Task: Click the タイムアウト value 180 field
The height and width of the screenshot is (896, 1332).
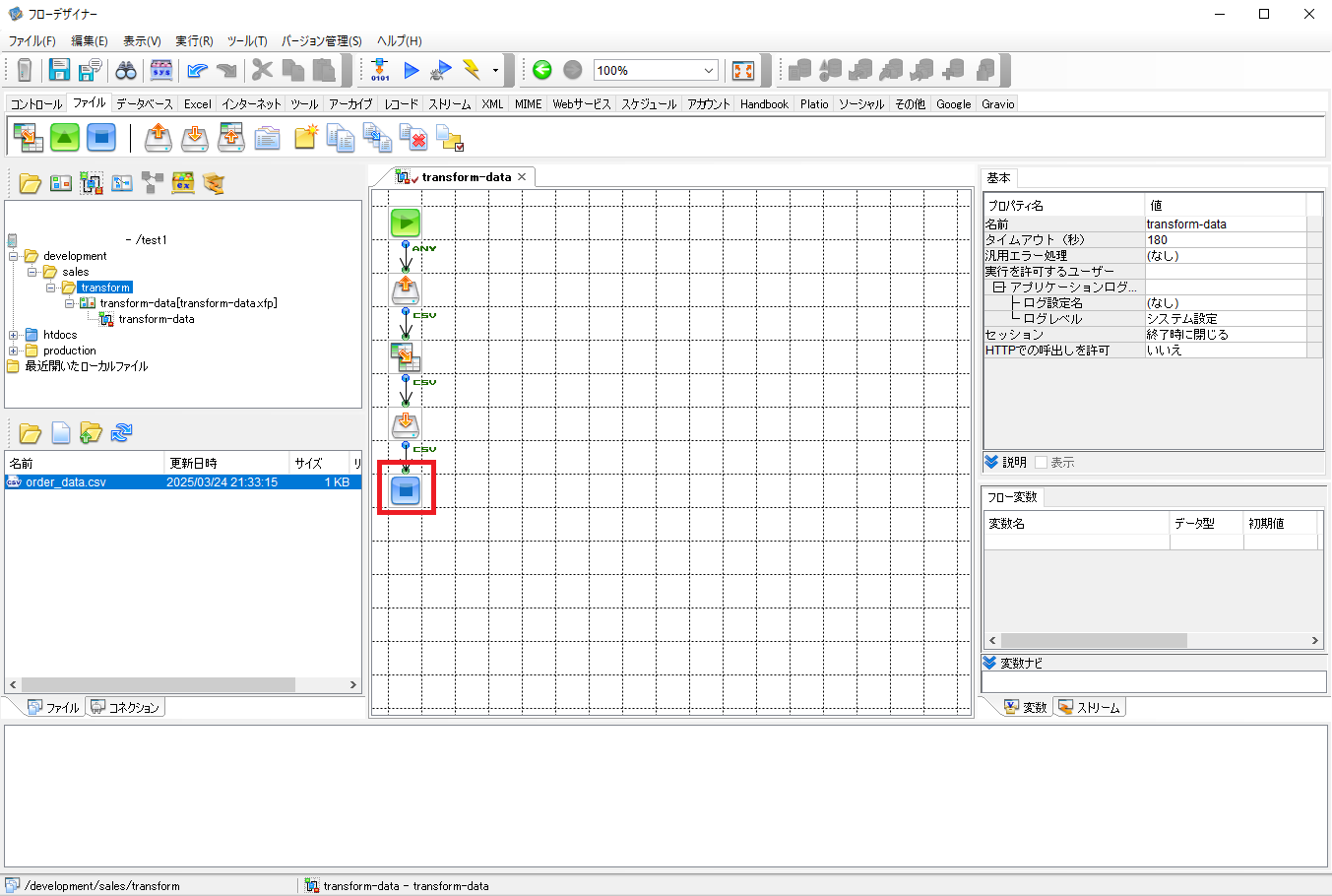Action: coord(1227,240)
